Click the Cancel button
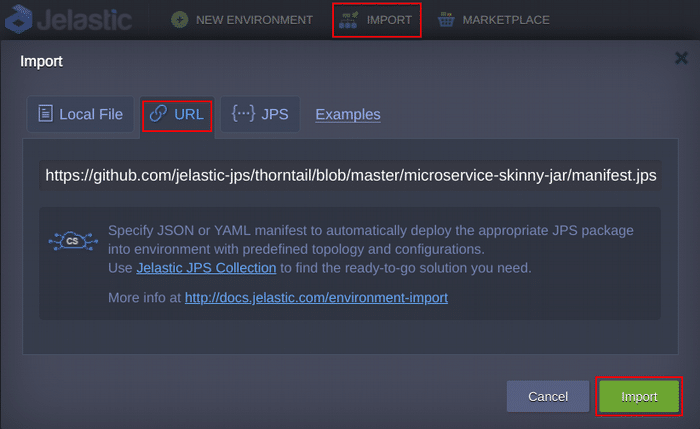Screen dimensions: 700x429 point(548,396)
